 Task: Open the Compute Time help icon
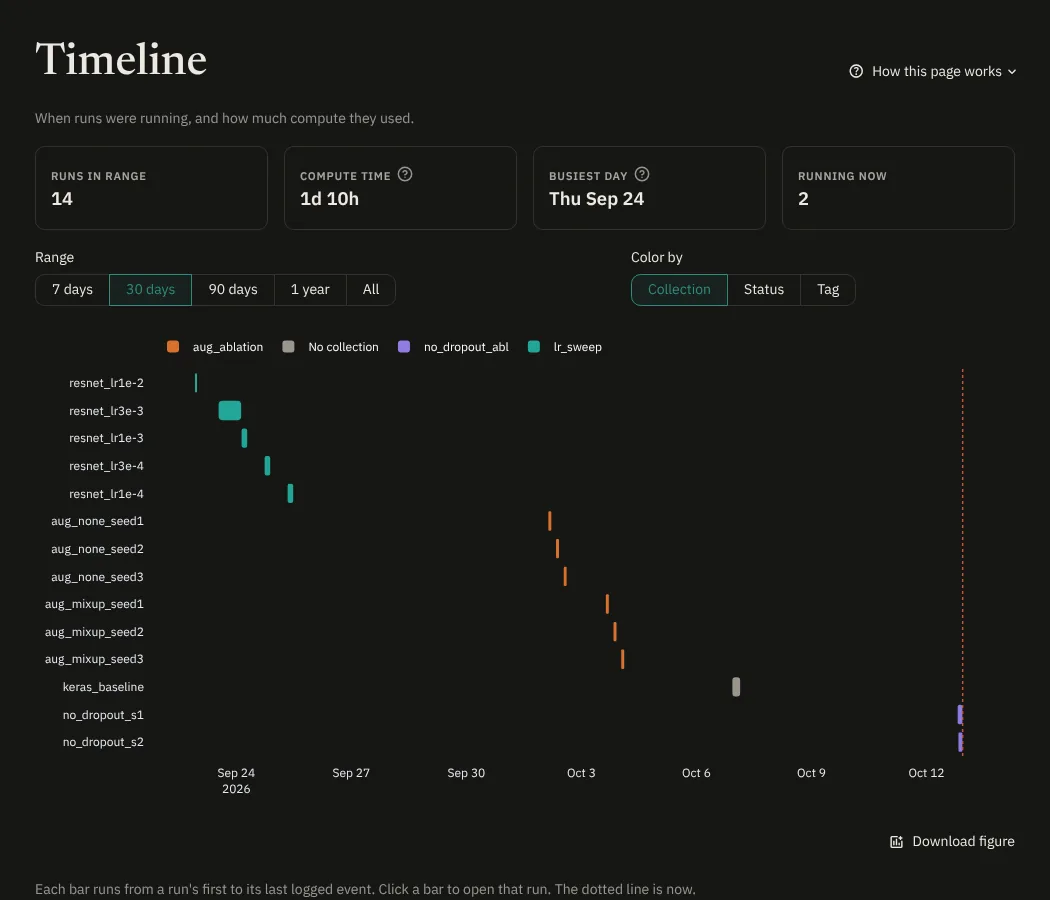(404, 174)
